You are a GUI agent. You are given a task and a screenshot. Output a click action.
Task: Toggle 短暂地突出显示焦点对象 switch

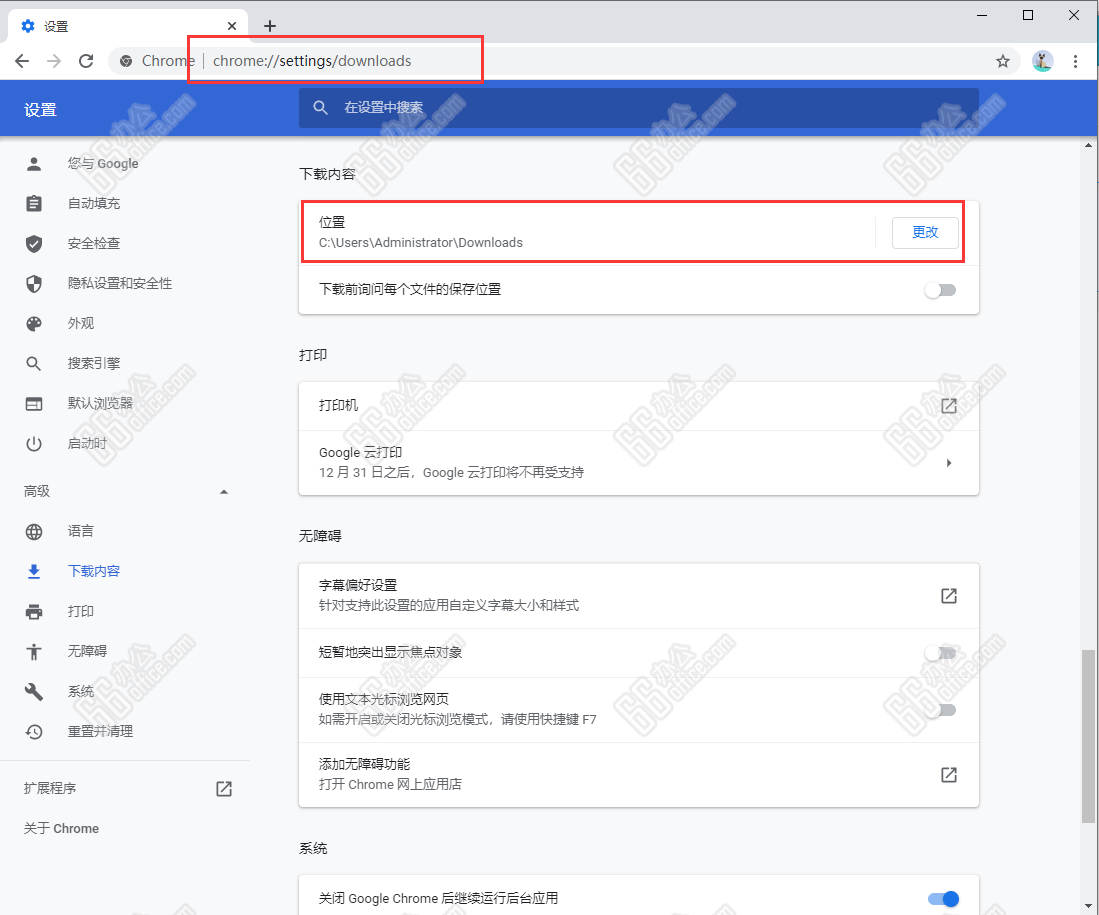(940, 653)
